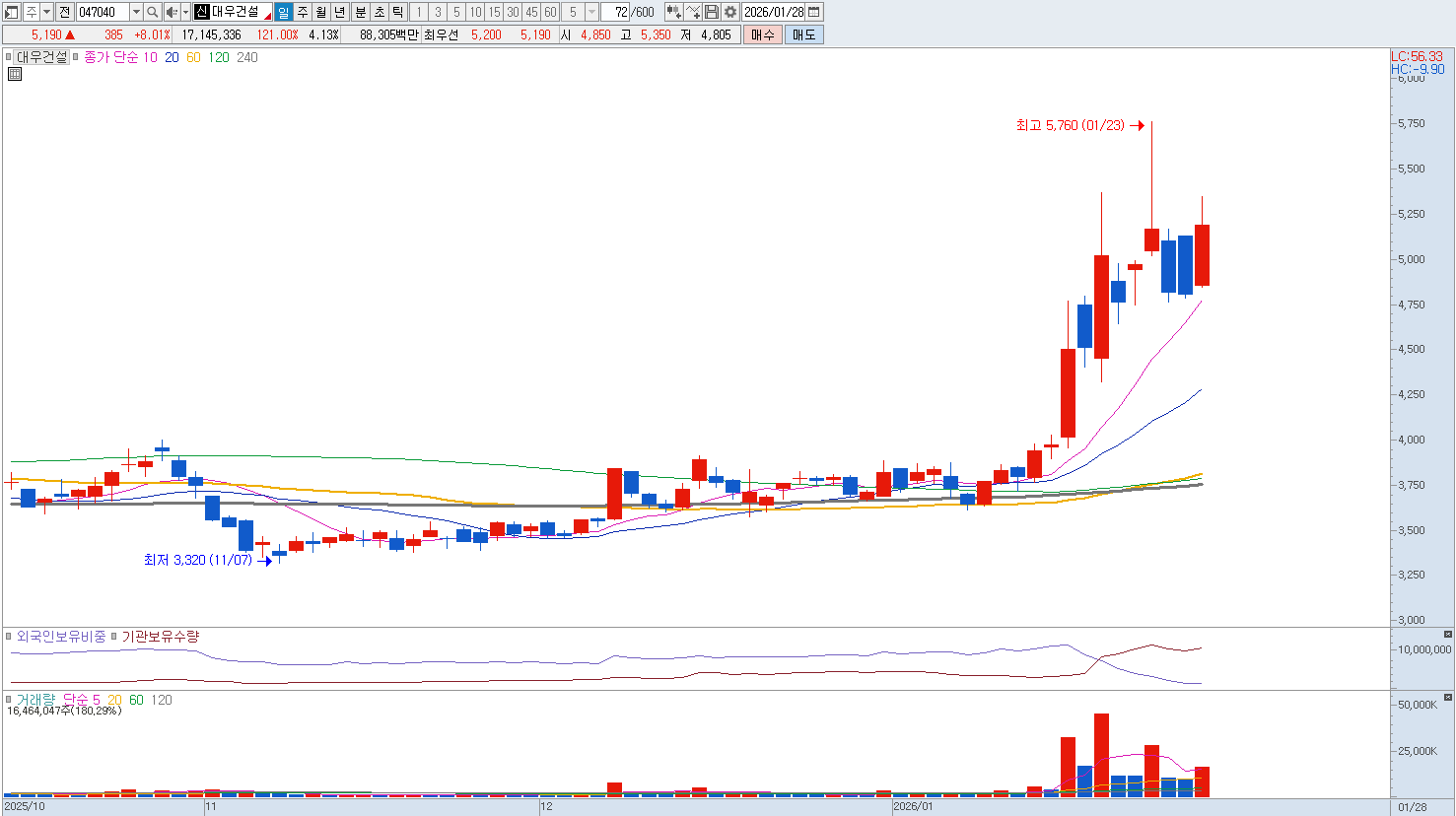Open the calendar date picker icon
This screenshot has height=816, width=1456.
click(814, 12)
